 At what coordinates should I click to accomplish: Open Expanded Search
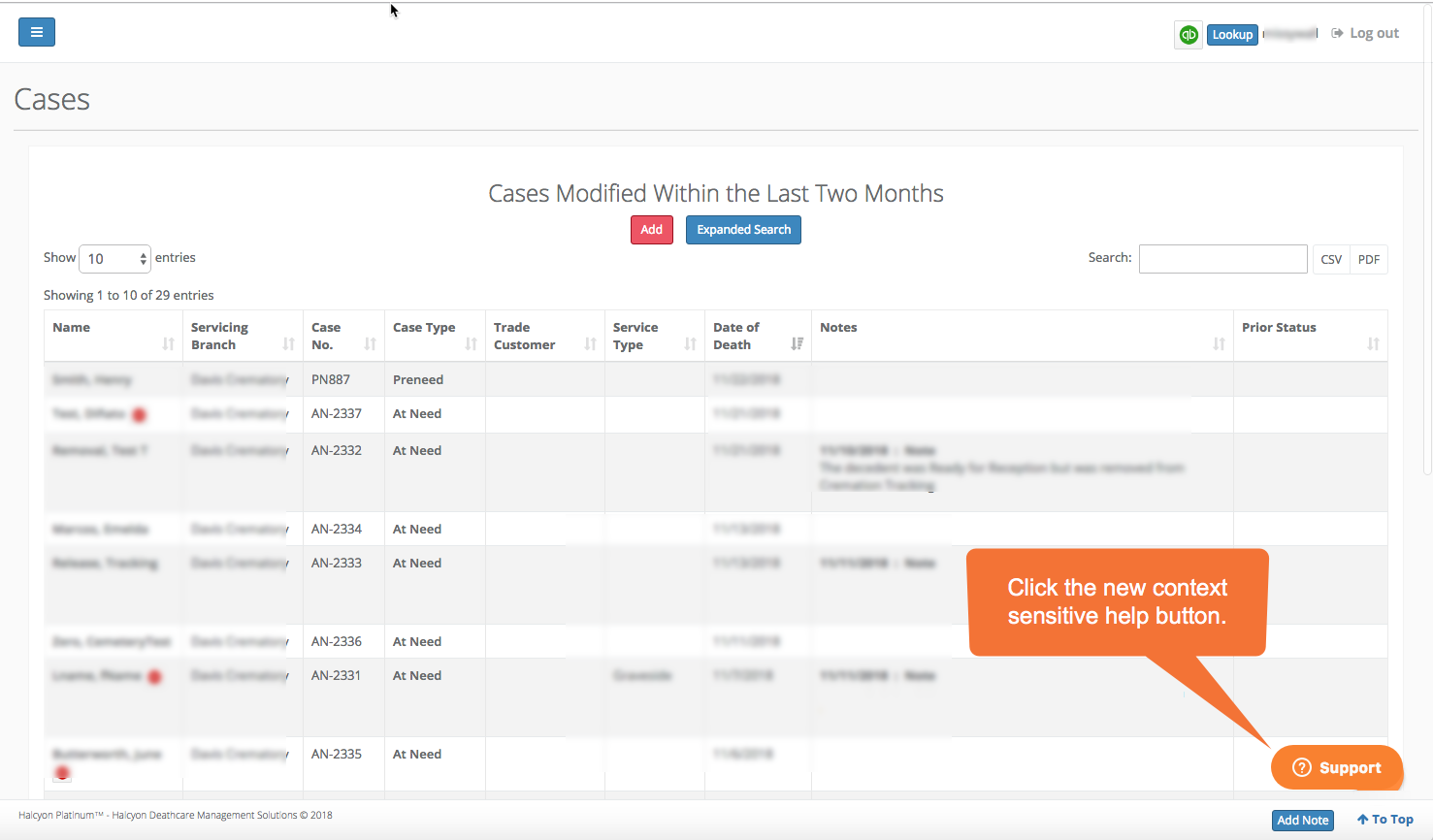743,230
